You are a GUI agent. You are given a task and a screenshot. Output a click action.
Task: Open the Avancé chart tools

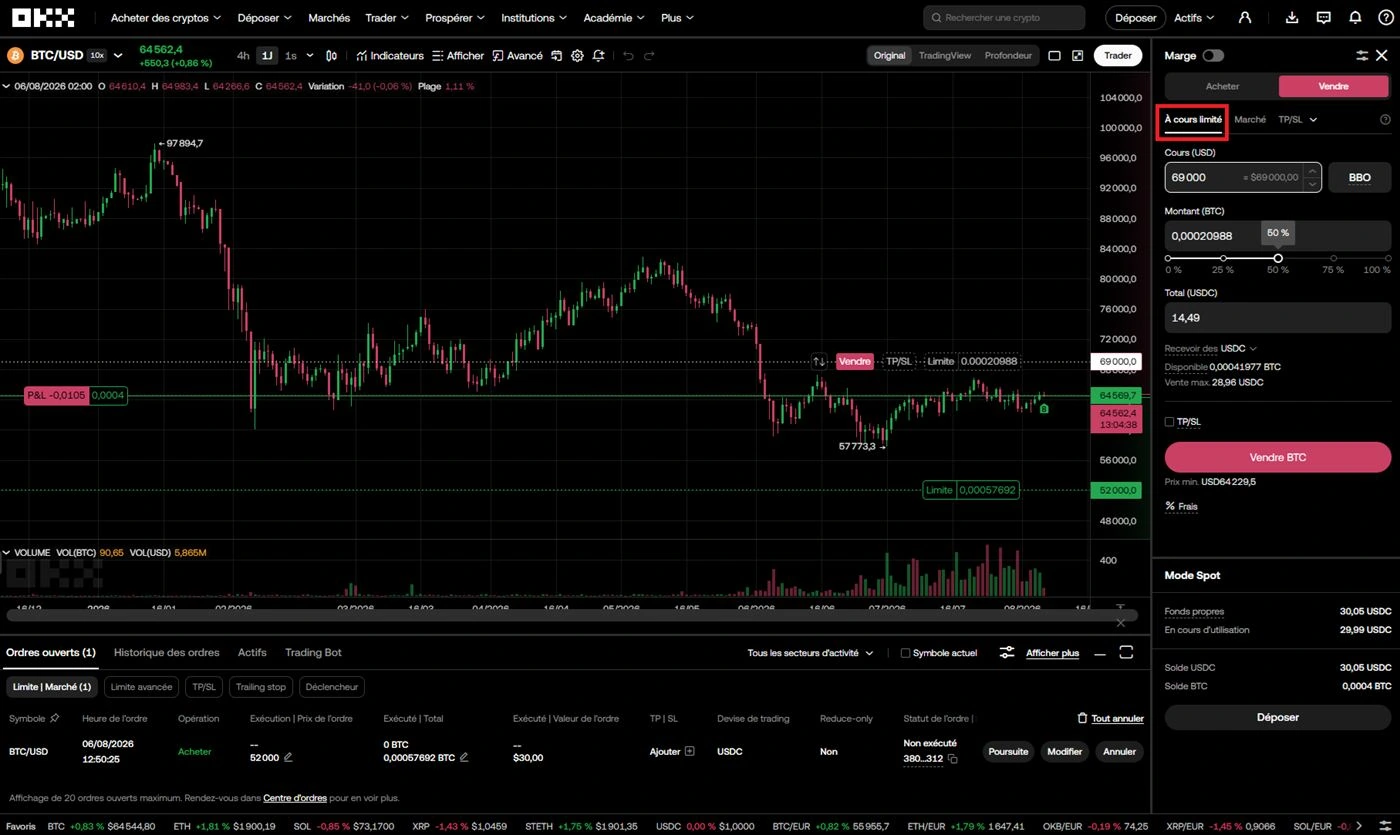point(518,56)
